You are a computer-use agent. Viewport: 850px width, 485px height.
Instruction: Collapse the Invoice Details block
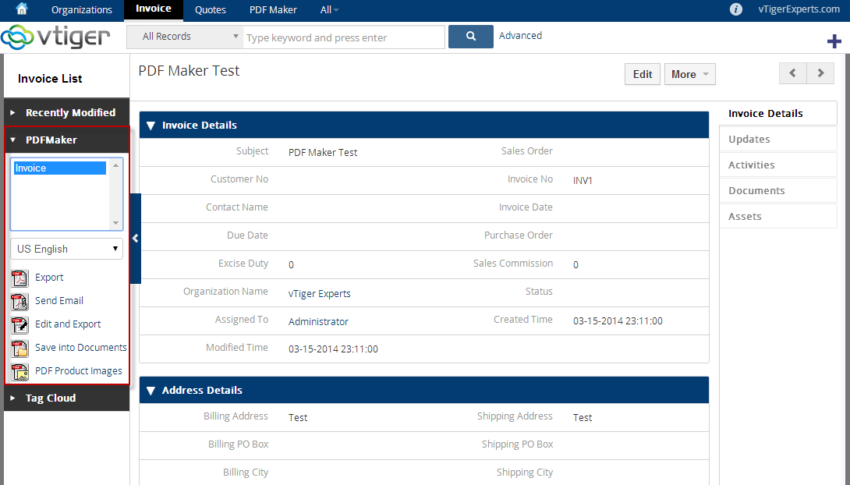151,125
